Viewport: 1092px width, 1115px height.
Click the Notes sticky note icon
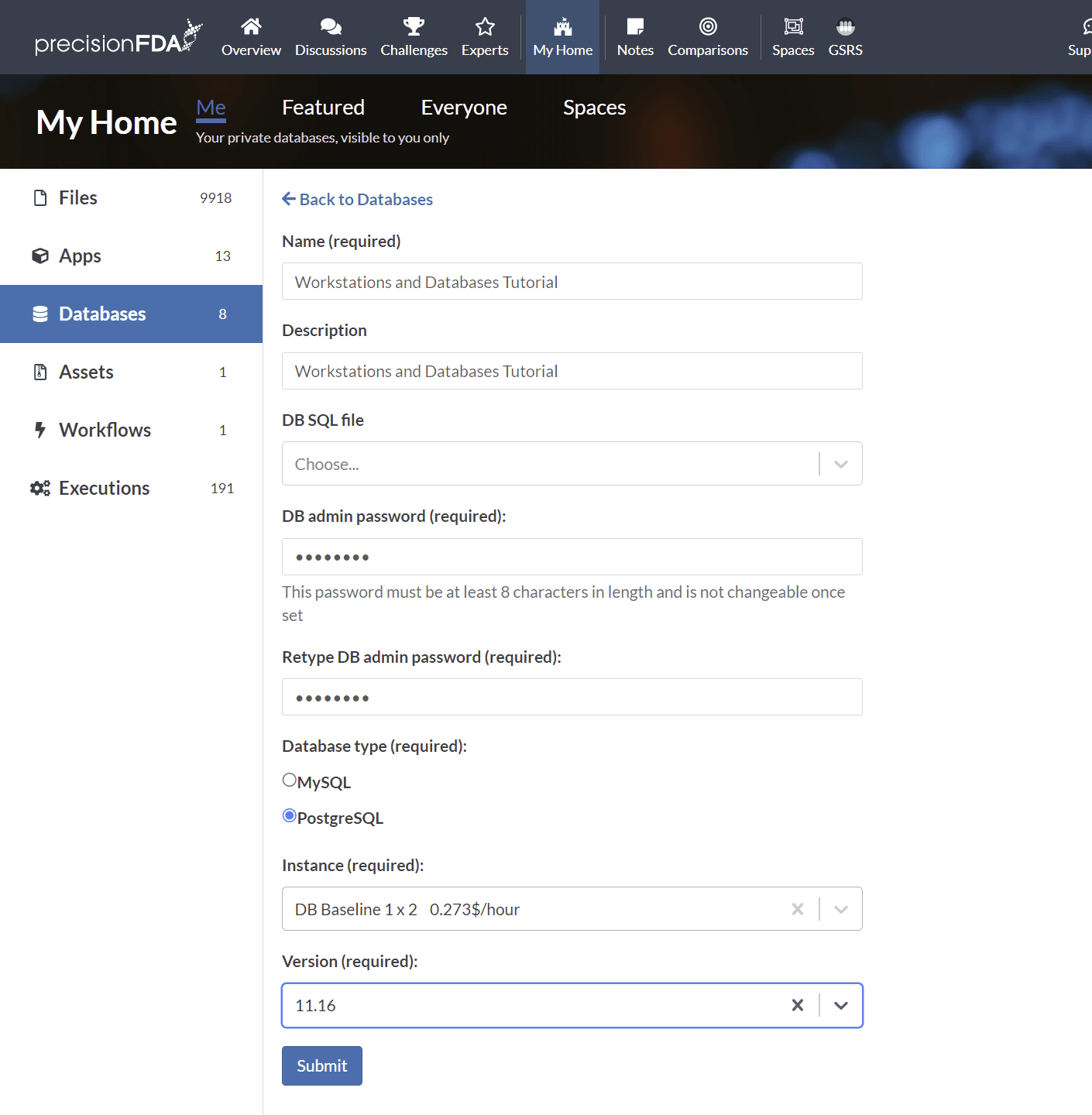[635, 27]
